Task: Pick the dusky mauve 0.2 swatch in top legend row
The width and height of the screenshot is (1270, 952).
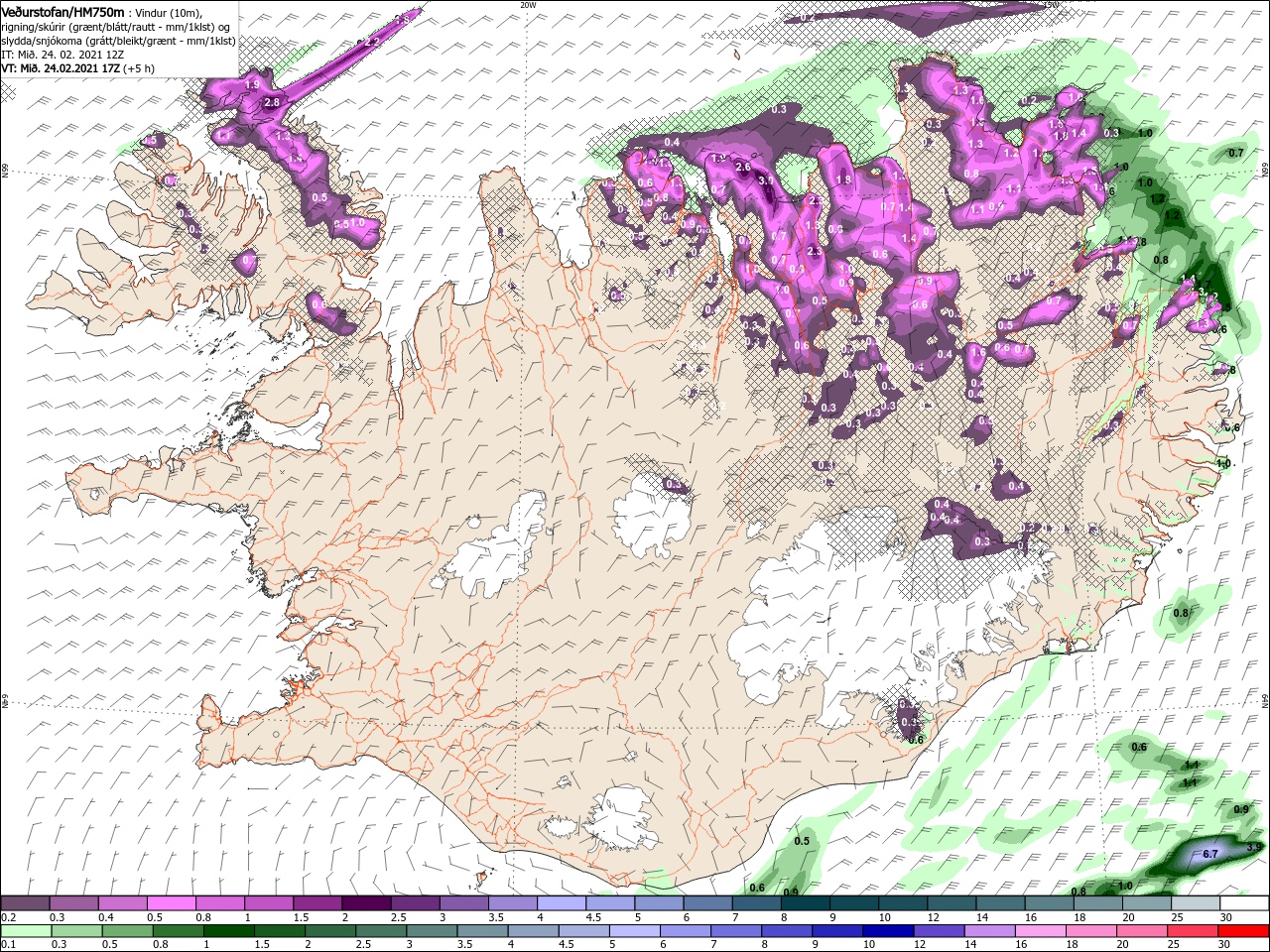Action: (25, 903)
